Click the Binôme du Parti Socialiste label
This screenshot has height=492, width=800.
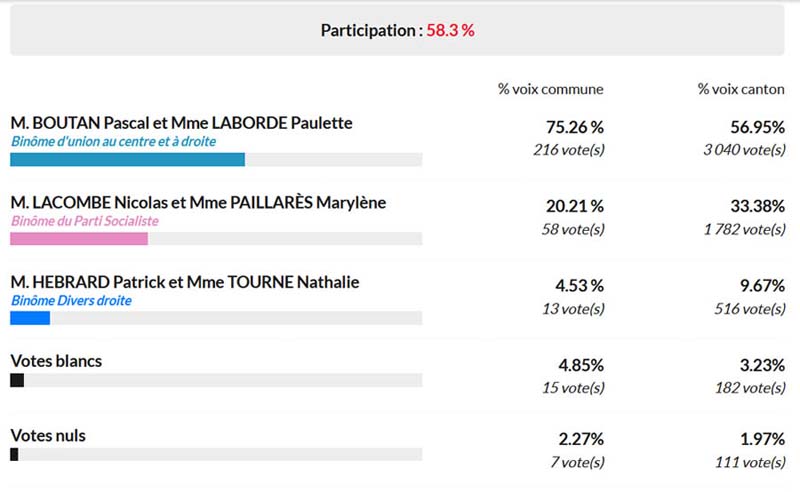point(85,221)
